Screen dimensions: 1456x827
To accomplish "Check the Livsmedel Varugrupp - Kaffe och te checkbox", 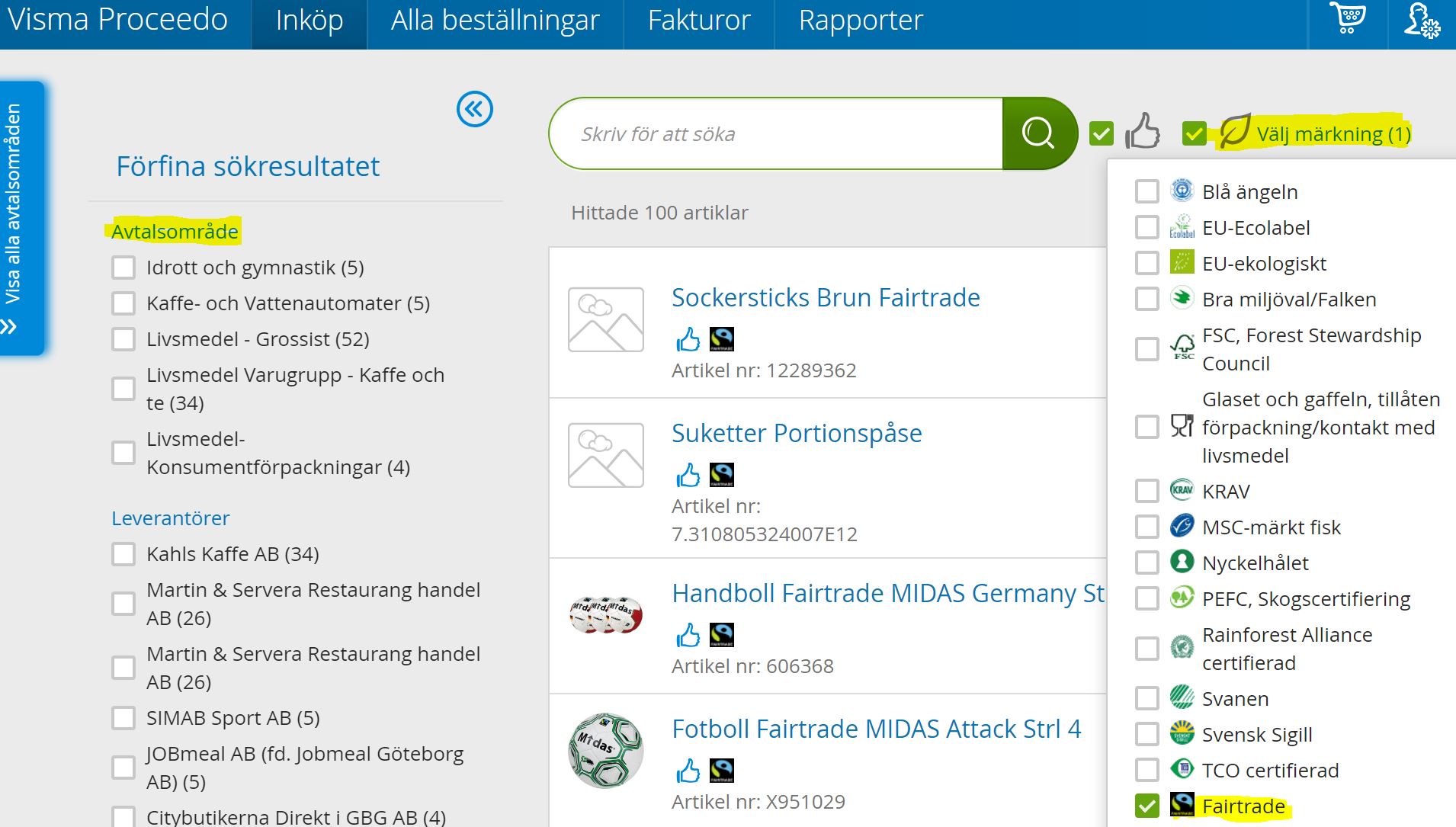I will [x=123, y=389].
